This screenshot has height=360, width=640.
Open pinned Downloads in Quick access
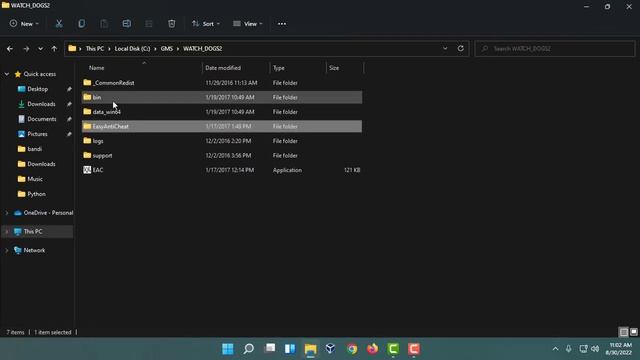tap(41, 104)
